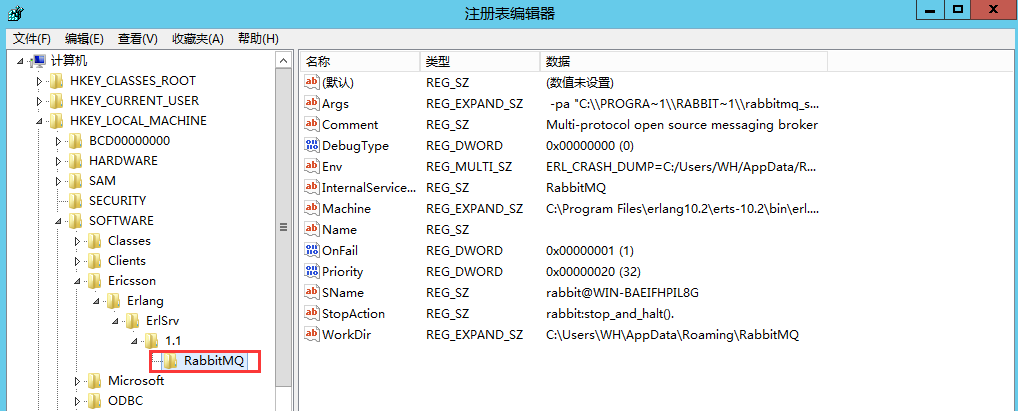Image resolution: width=1018 pixels, height=411 pixels.
Task: Click the tree pane vertical scrollbar thumb
Action: tap(283, 230)
